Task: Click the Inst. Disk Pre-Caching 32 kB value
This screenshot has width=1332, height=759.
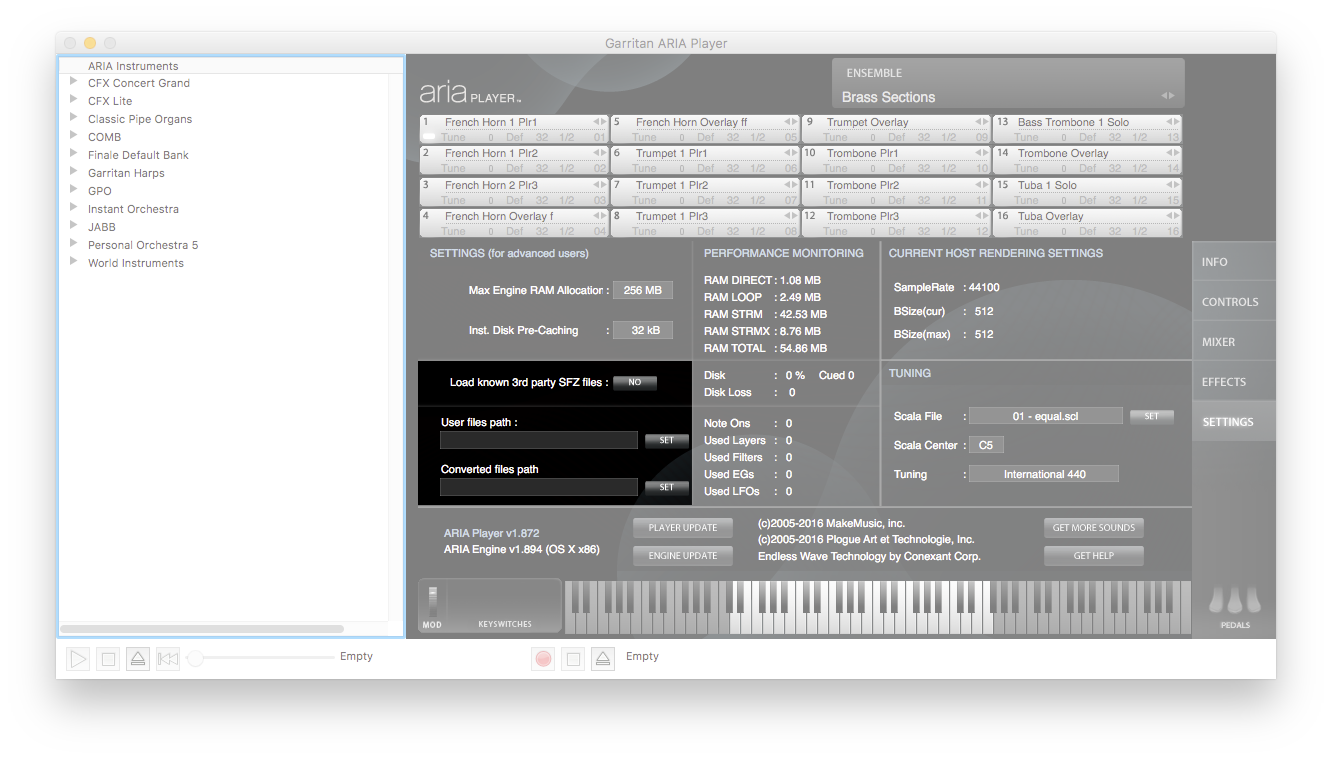Action: (643, 330)
